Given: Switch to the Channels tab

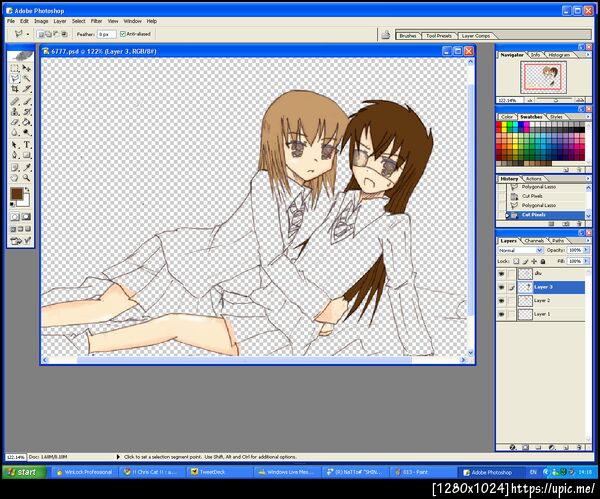Looking at the screenshot, I should (x=534, y=241).
